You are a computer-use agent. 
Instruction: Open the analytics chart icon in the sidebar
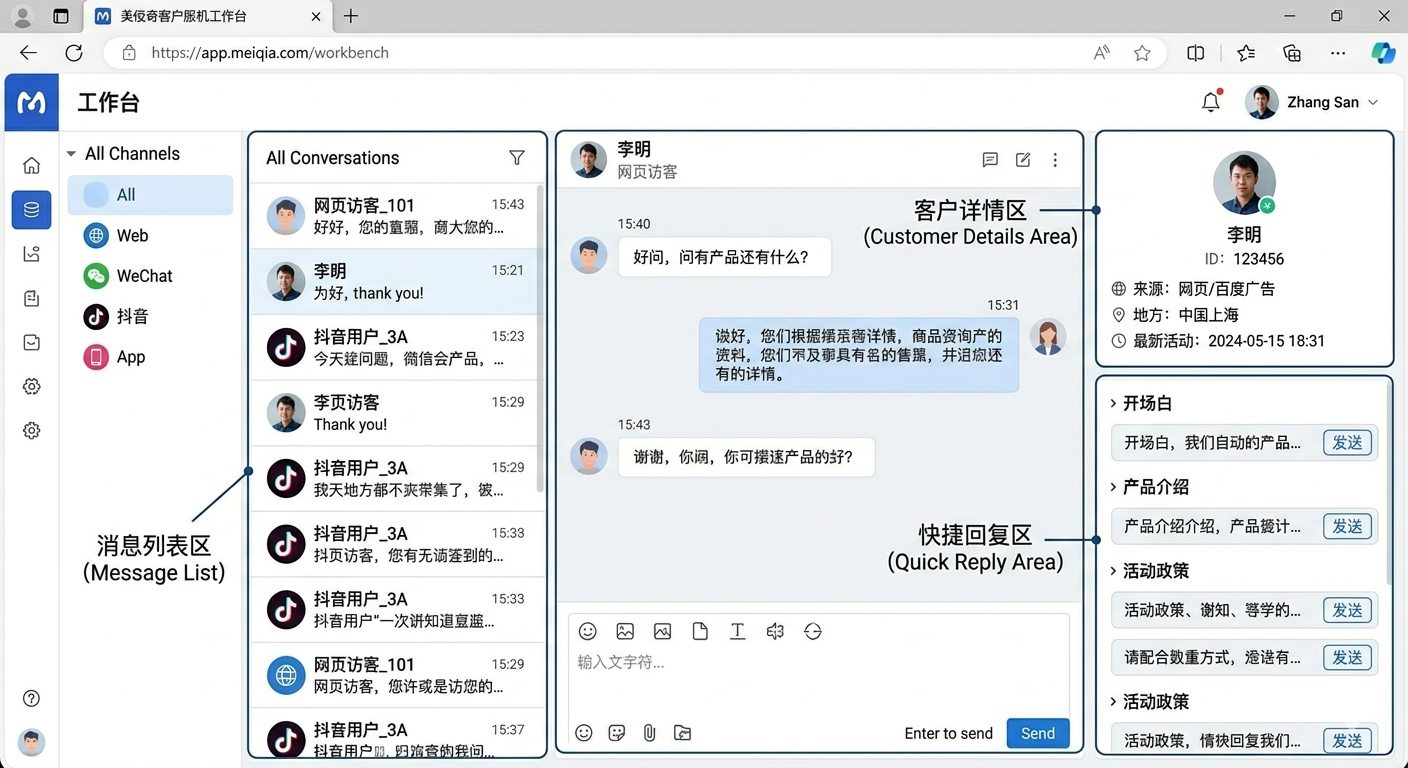point(31,253)
